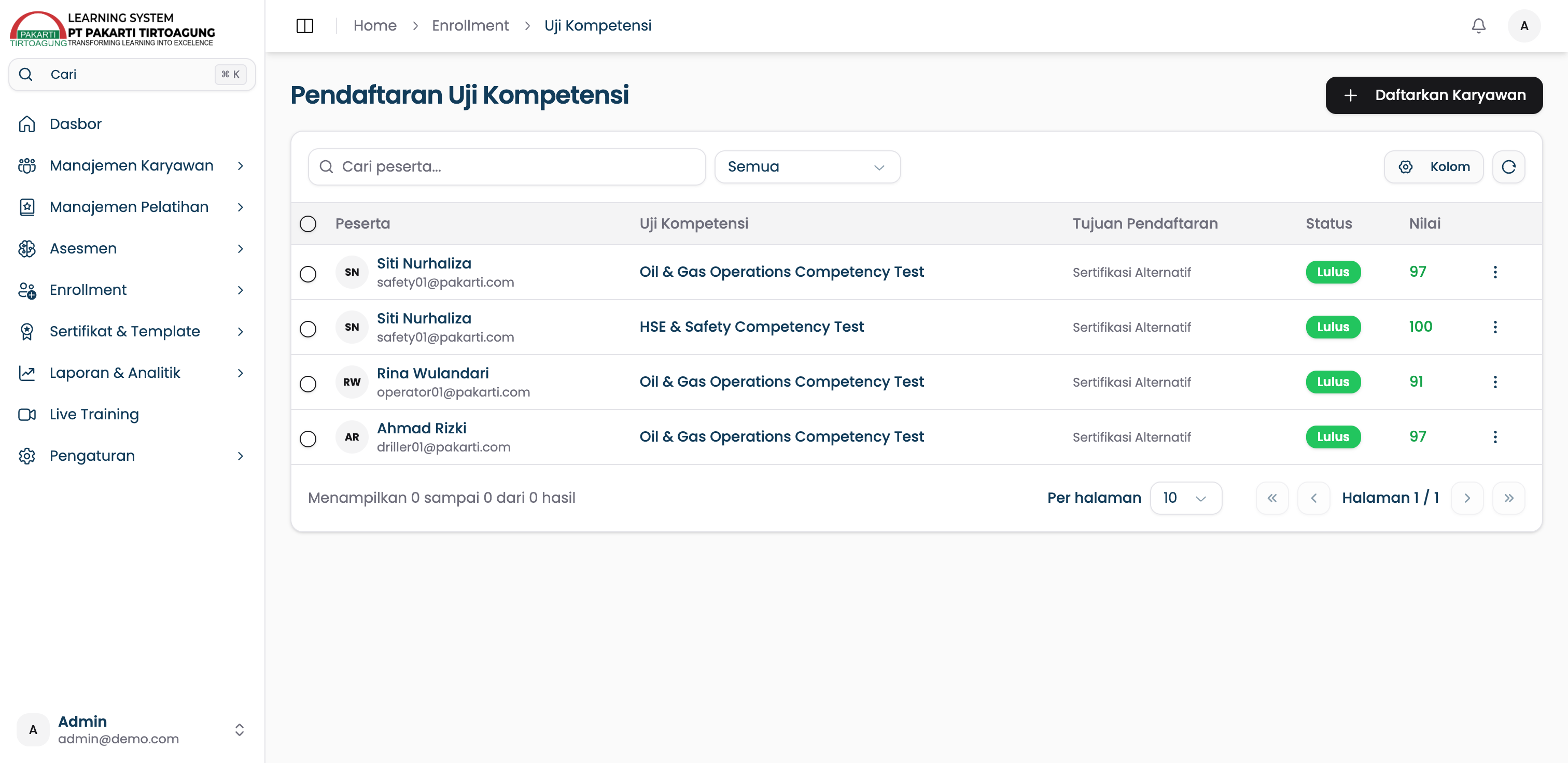Open row actions for HSE & Safety test row

1495,327
